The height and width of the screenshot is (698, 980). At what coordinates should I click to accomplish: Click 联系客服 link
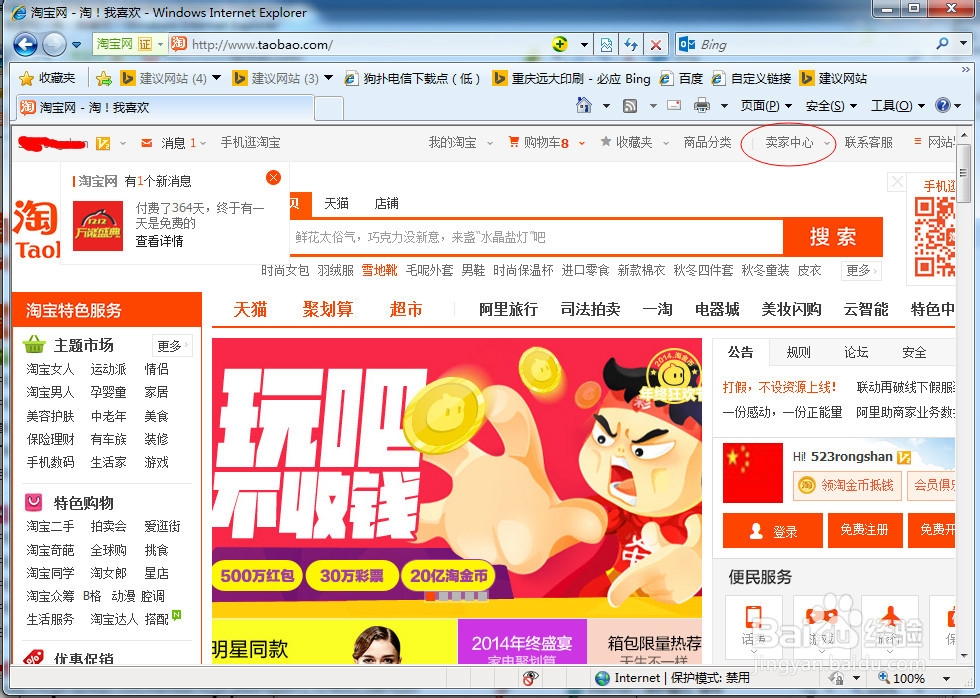pyautogui.click(x=868, y=142)
